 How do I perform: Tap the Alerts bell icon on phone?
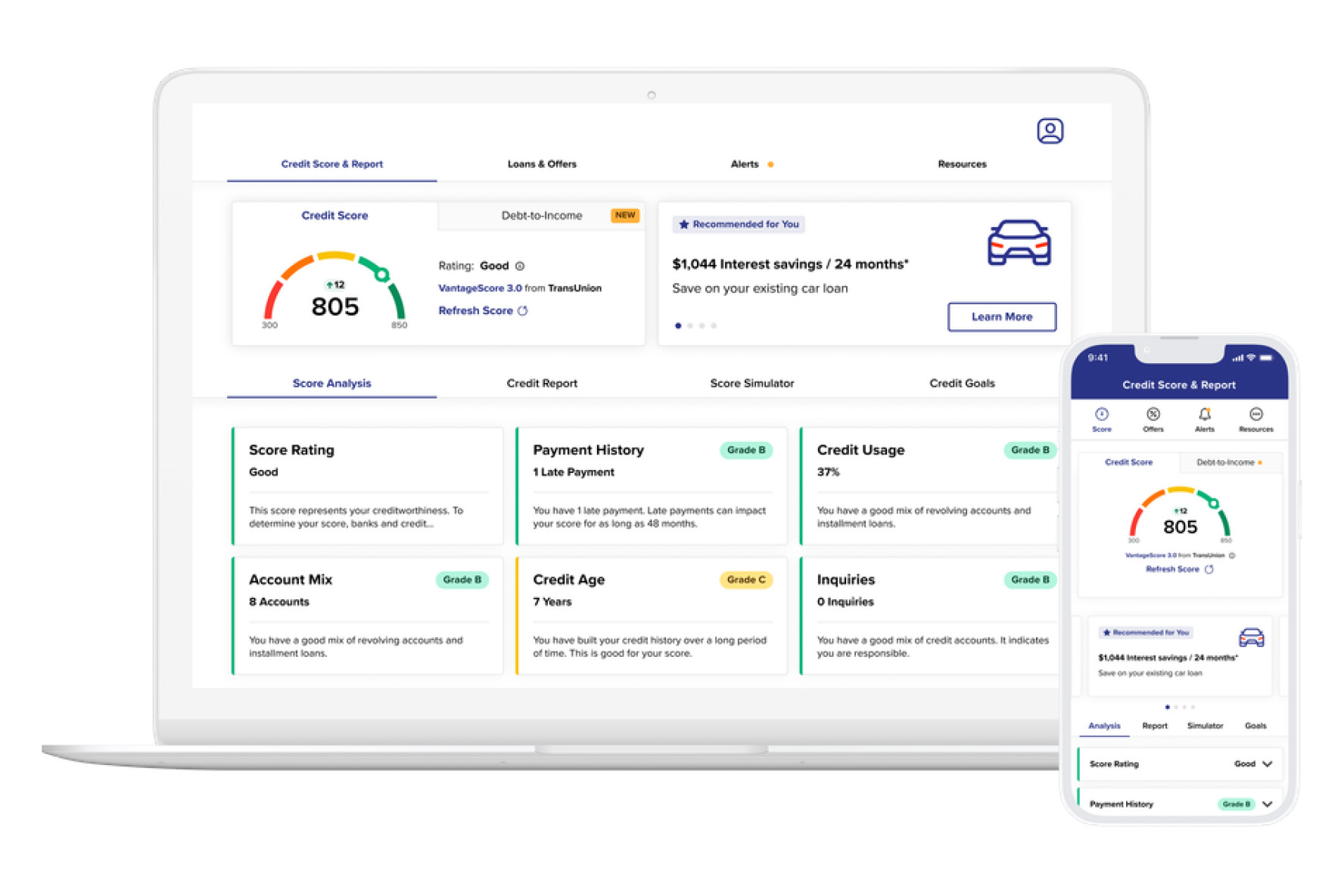pos(1205,414)
